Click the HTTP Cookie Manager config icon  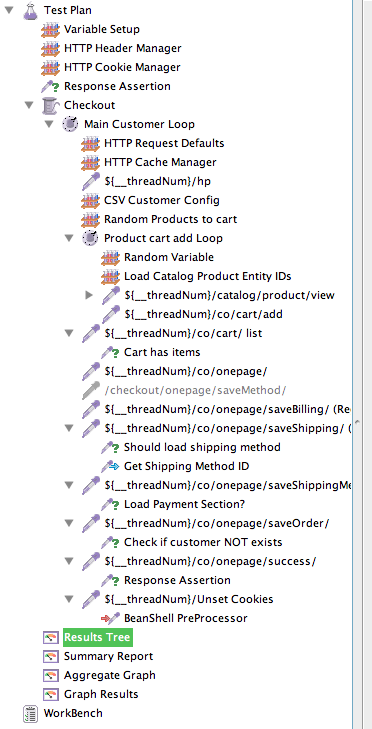point(50,67)
